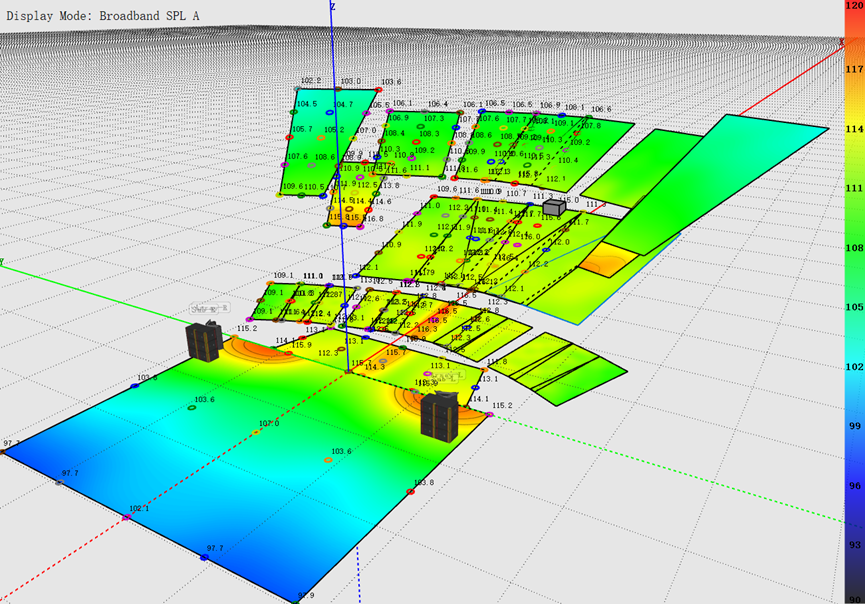Select the right loudspeaker array model
Screen dimensions: 865x604
440,416
